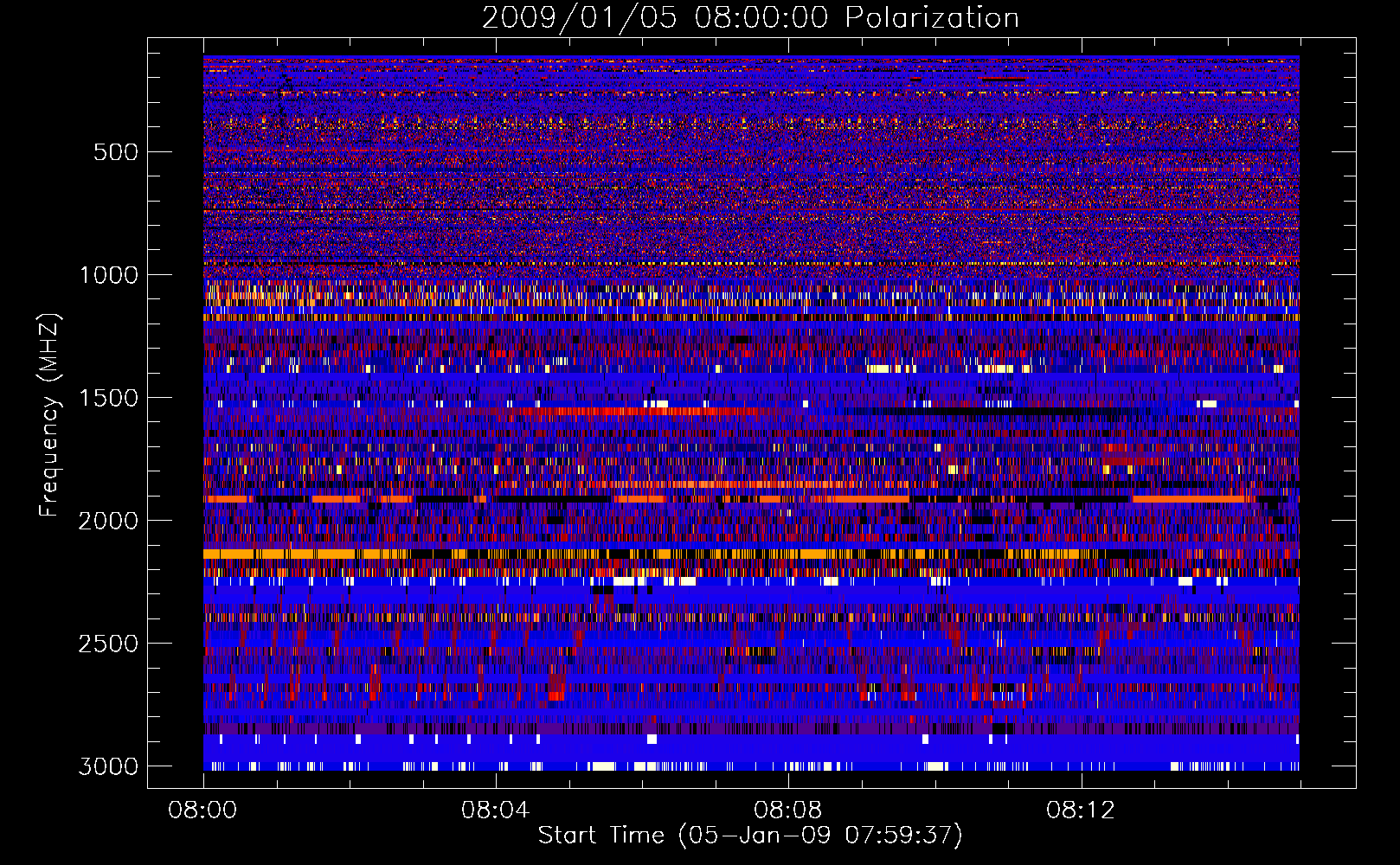Screen dimensions: 1400x865
Task: Click the 3000 frequency tick label
Action: pos(108,766)
